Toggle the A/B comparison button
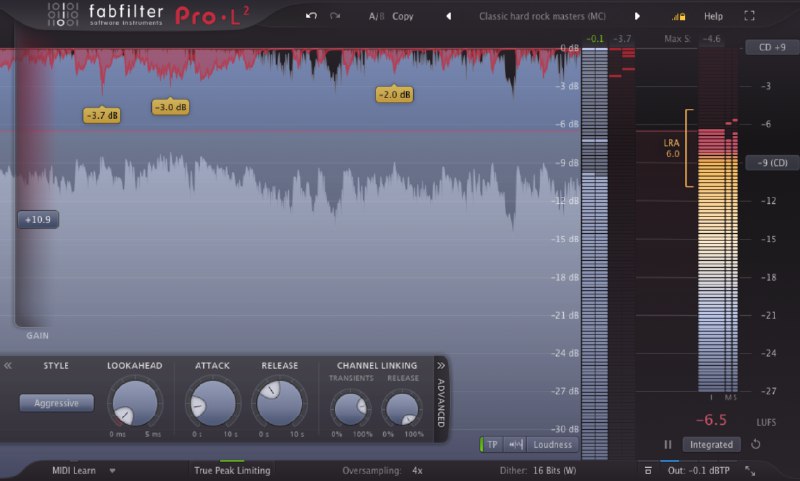Viewport: 800px width, 481px height. 376,16
